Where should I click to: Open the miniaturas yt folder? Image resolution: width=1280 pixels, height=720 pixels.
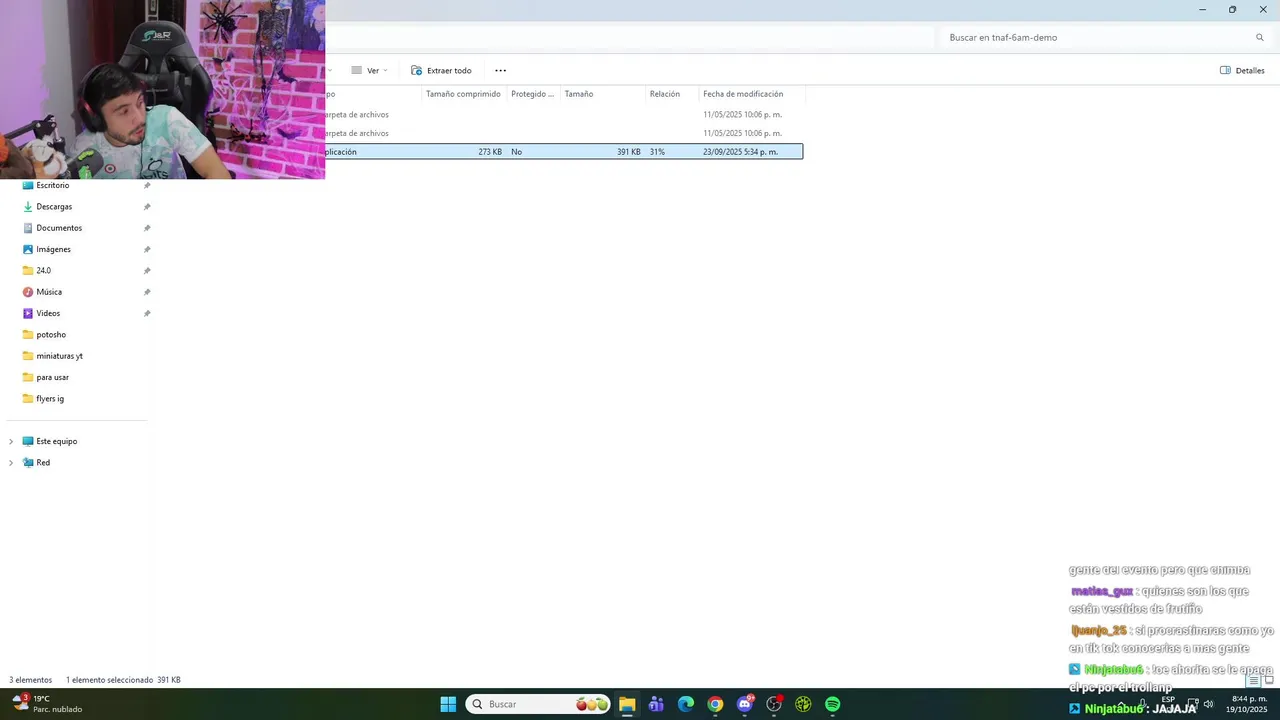(x=59, y=356)
